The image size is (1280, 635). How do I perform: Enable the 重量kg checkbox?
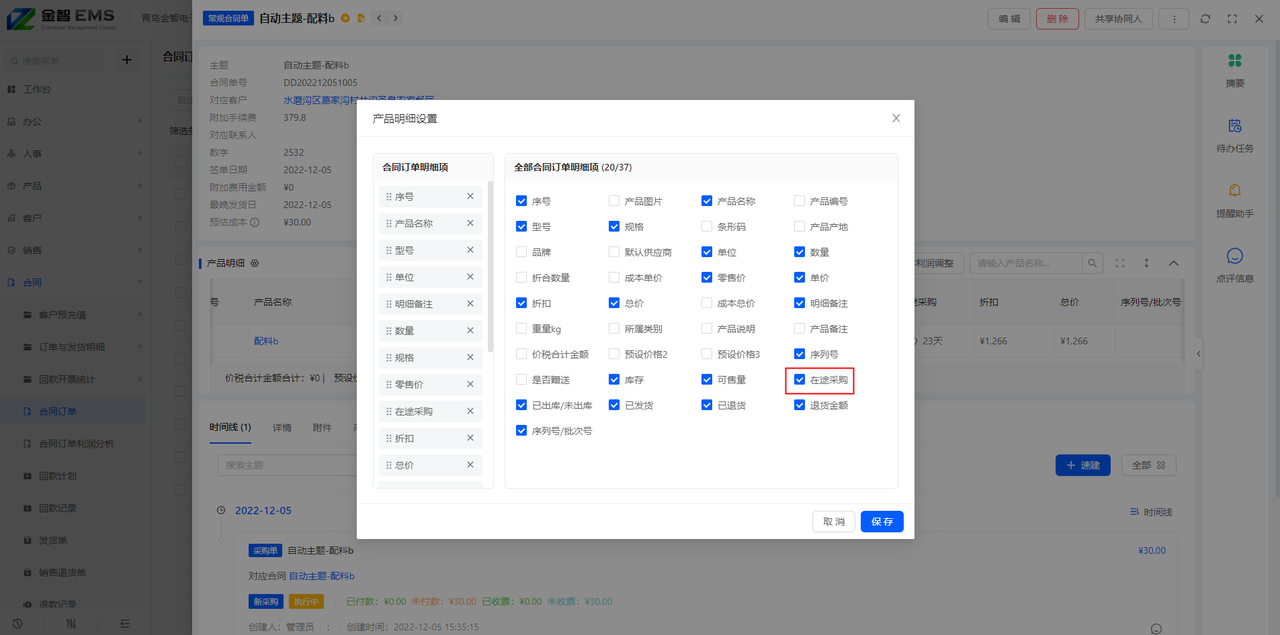coord(521,329)
